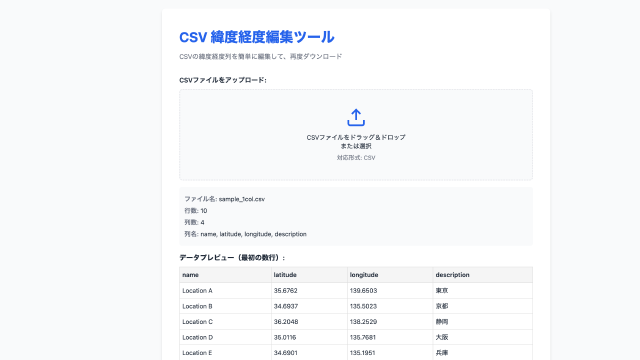The height and width of the screenshot is (360, 640).
Task: Select the 'Location C' cell
Action: 225,322
